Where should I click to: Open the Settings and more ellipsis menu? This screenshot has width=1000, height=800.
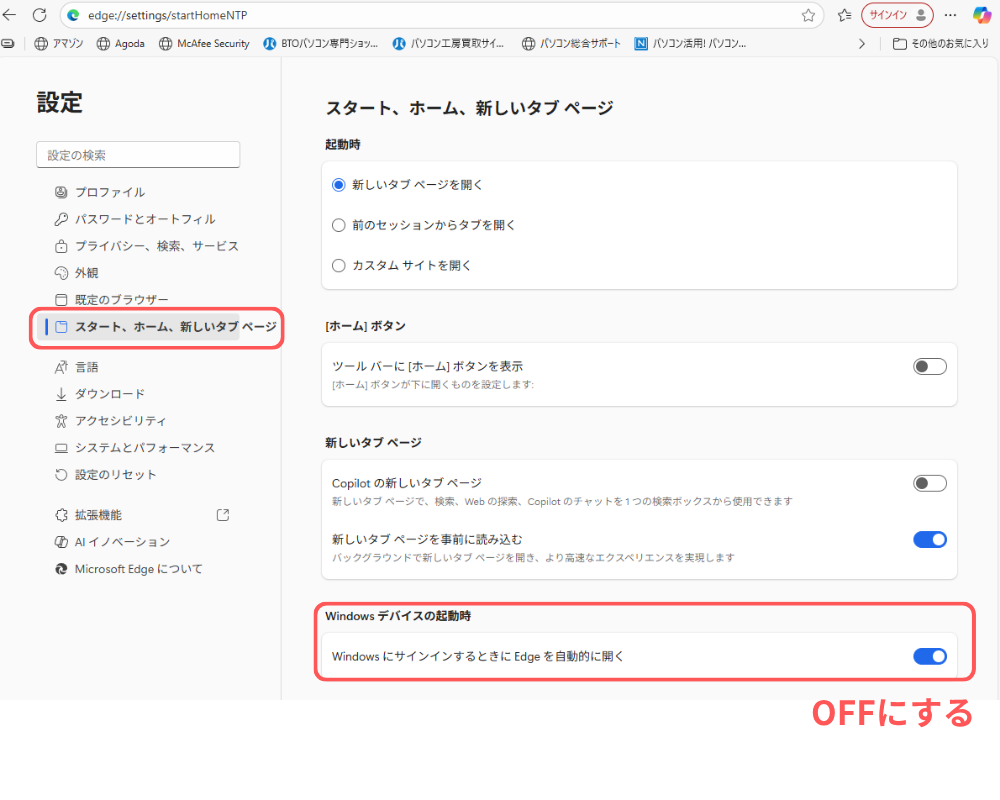click(950, 15)
